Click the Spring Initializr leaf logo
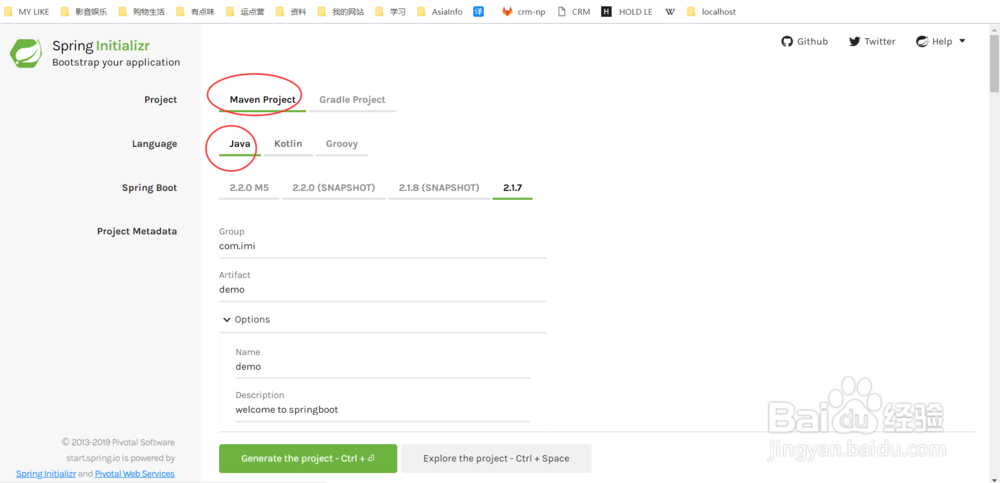This screenshot has height=483, width=1000. coord(26,53)
